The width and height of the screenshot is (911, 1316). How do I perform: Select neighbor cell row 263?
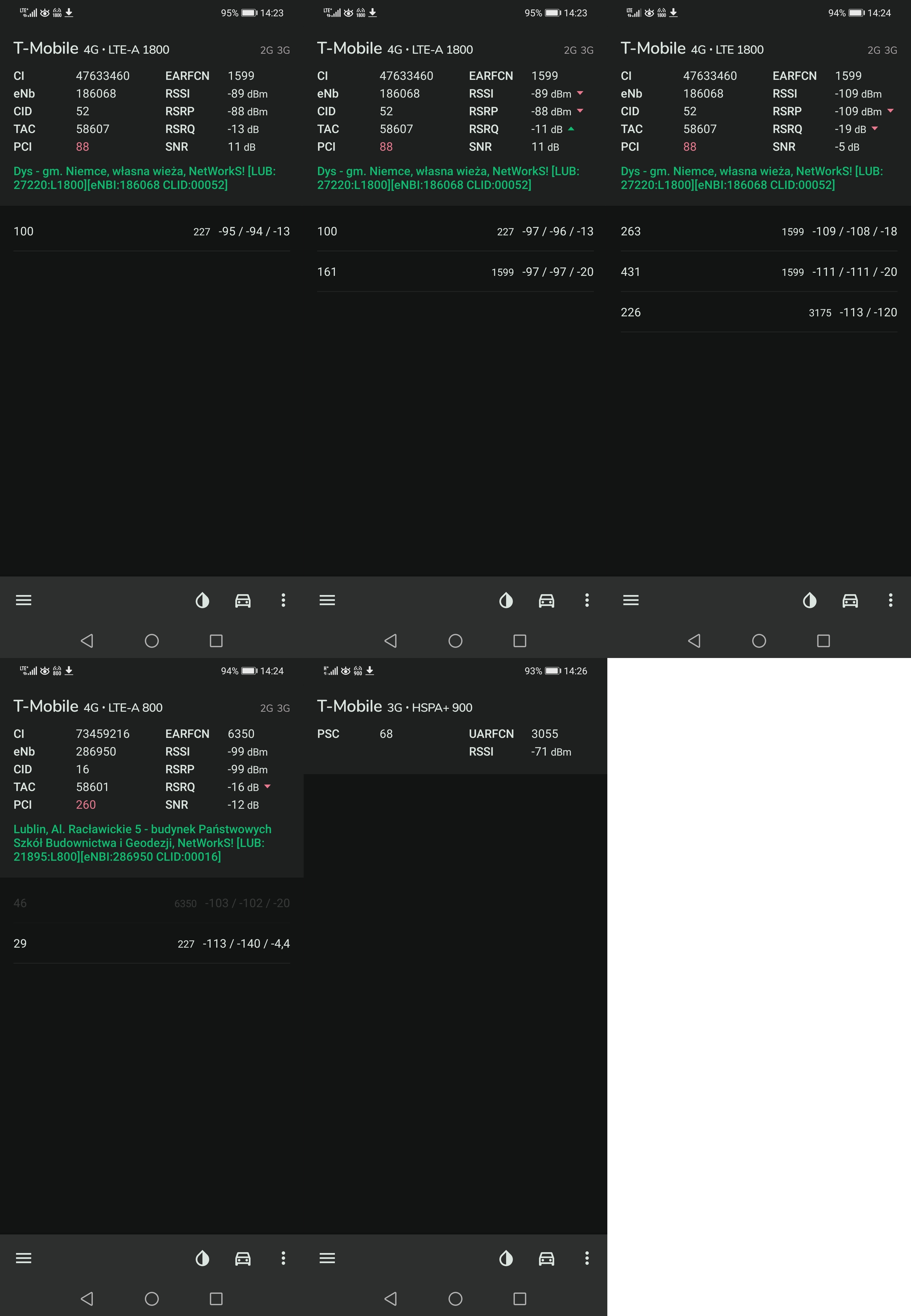tap(759, 231)
